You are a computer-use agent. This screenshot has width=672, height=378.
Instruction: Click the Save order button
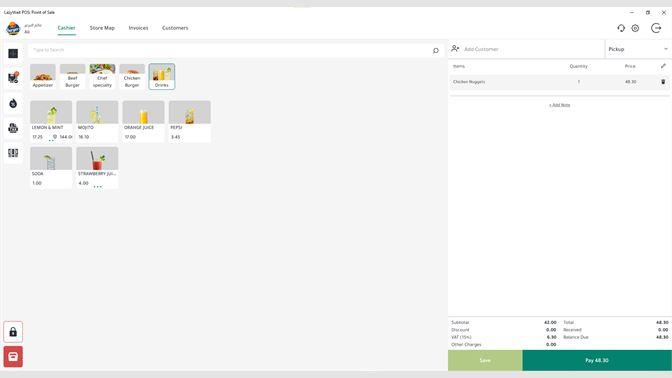[x=485, y=360]
